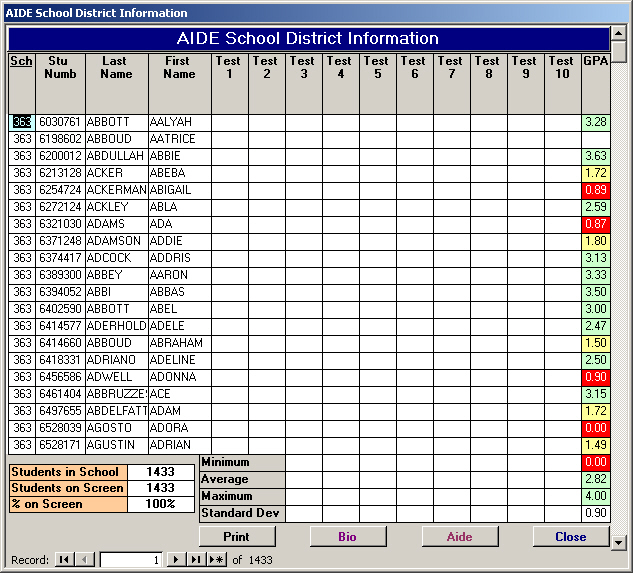Screen dimensions: 633x573
Task: Click first name ABRAHAM
Action: (180, 343)
